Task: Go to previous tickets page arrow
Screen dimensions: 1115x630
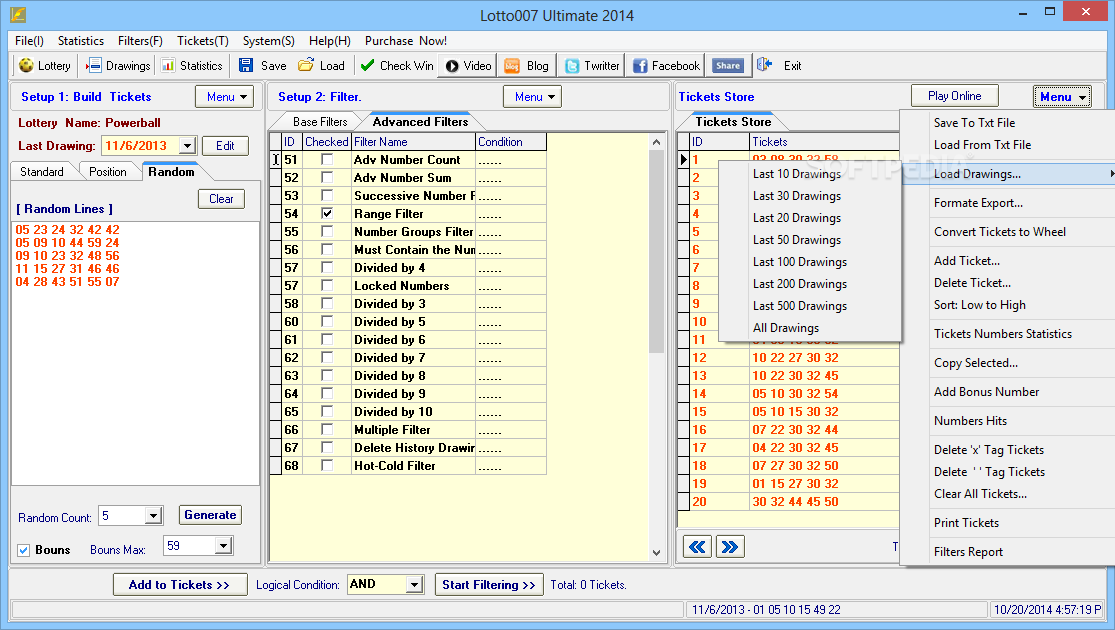Action: click(698, 547)
